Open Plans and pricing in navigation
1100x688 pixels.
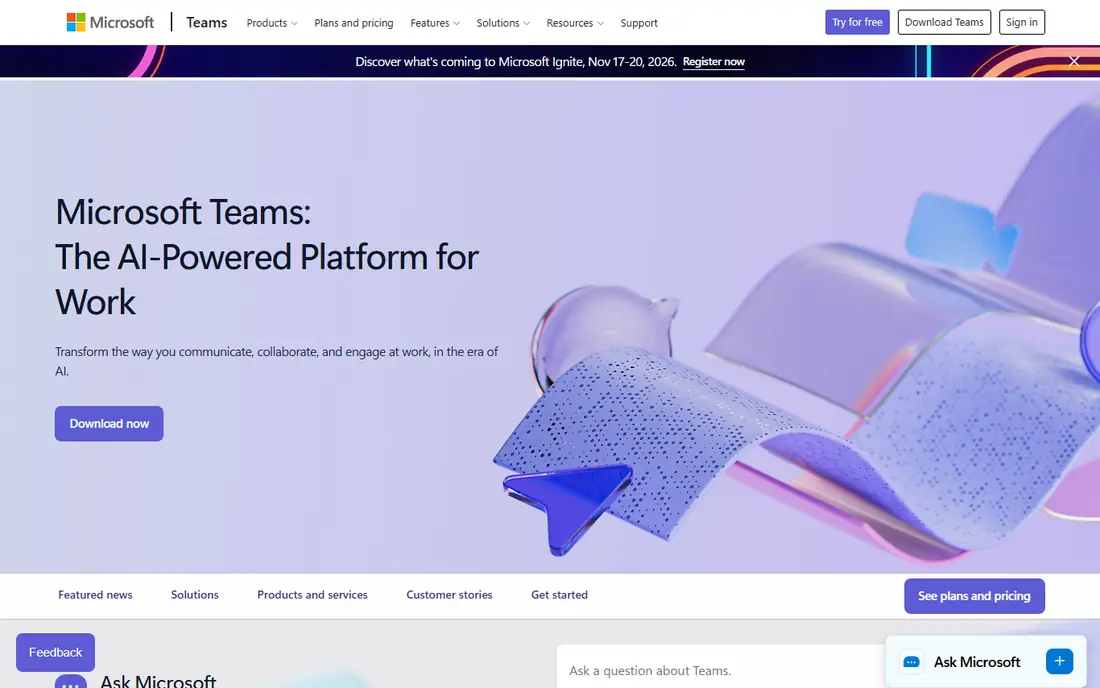(354, 23)
